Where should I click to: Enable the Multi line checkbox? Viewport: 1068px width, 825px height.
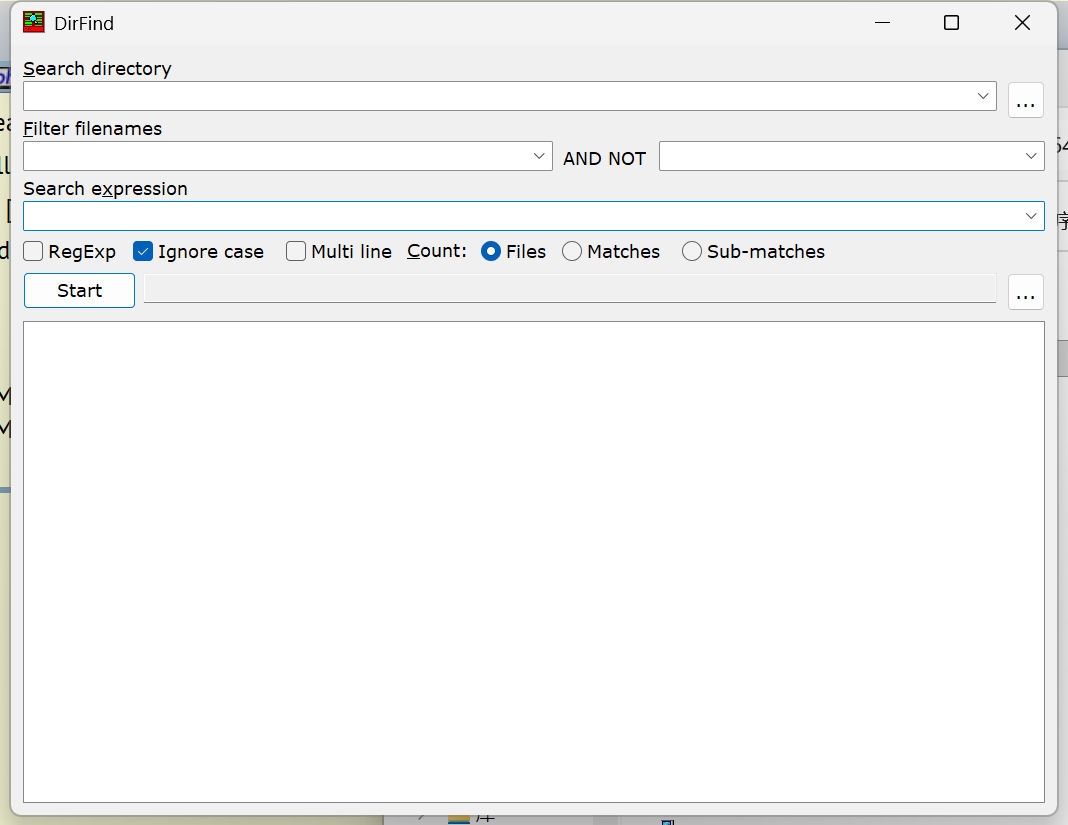(296, 251)
